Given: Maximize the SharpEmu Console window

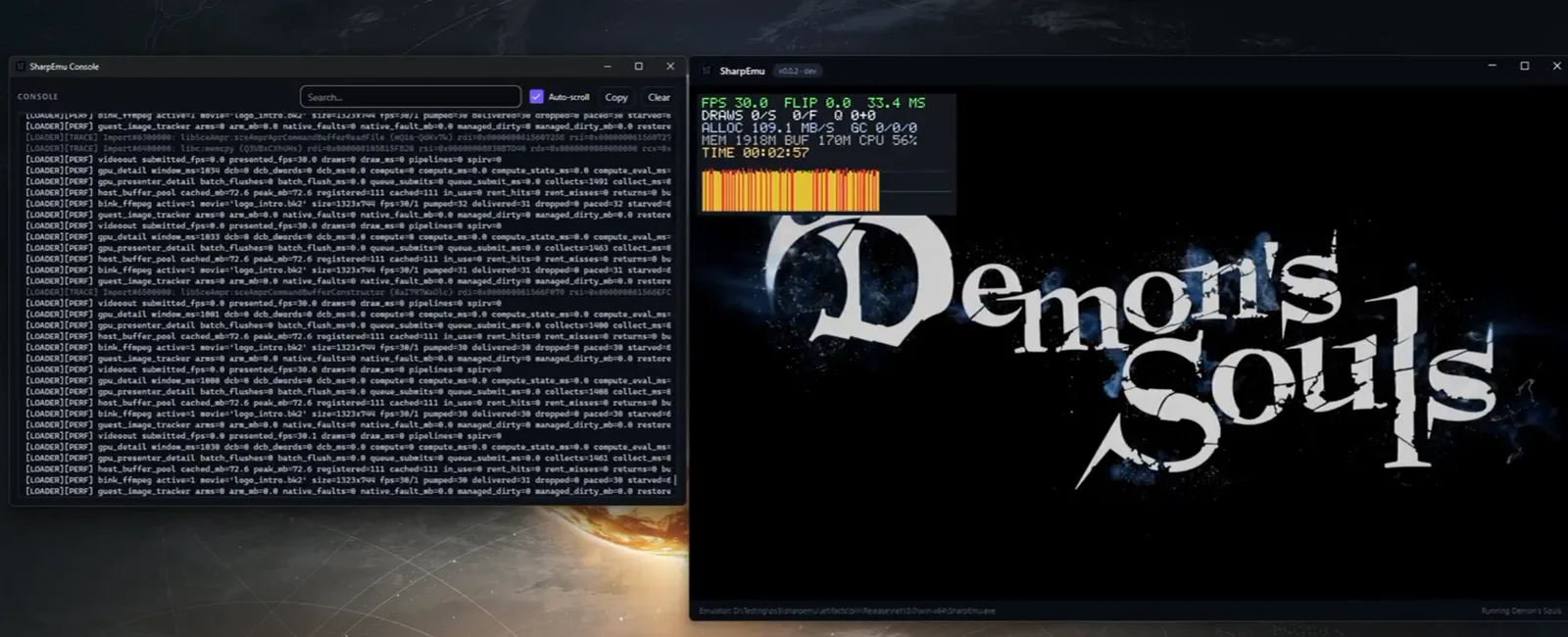Looking at the screenshot, I should pyautogui.click(x=639, y=67).
